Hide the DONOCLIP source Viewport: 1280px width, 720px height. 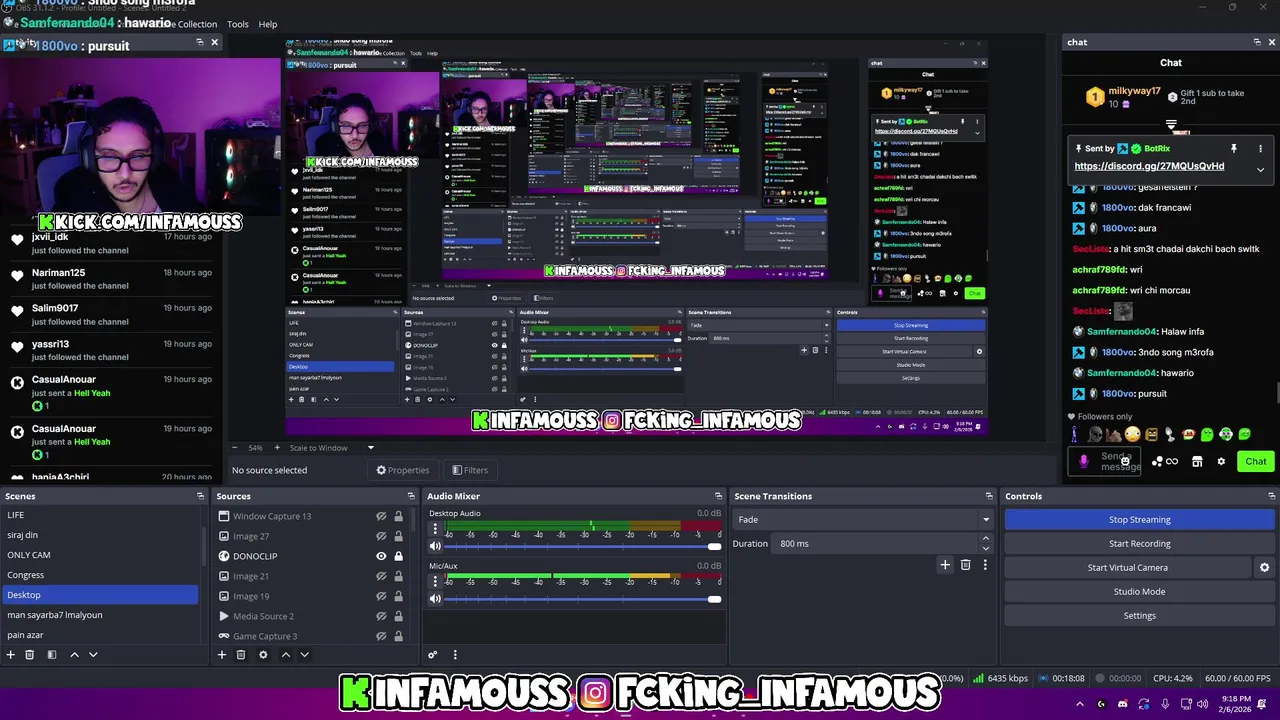coord(381,556)
